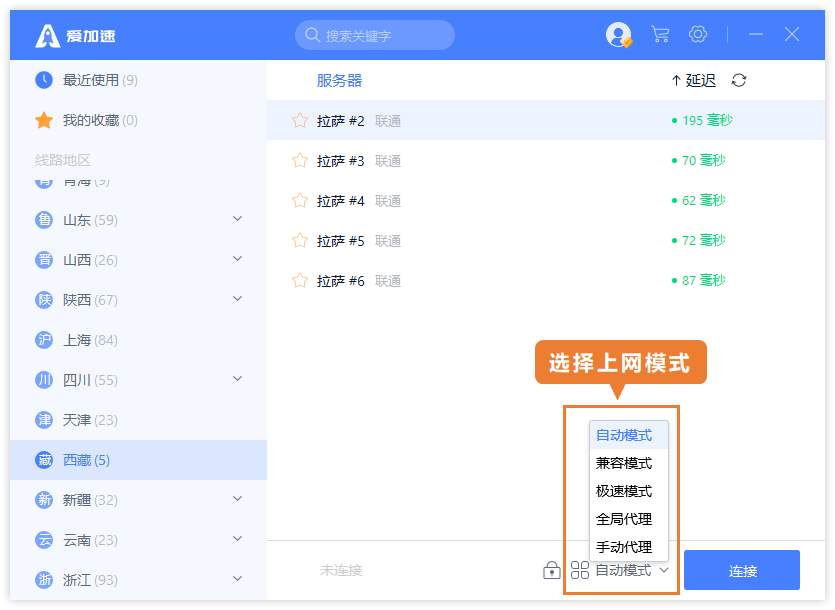Click the 连接 connect button
Screen dimensions: 835x610
point(741,570)
